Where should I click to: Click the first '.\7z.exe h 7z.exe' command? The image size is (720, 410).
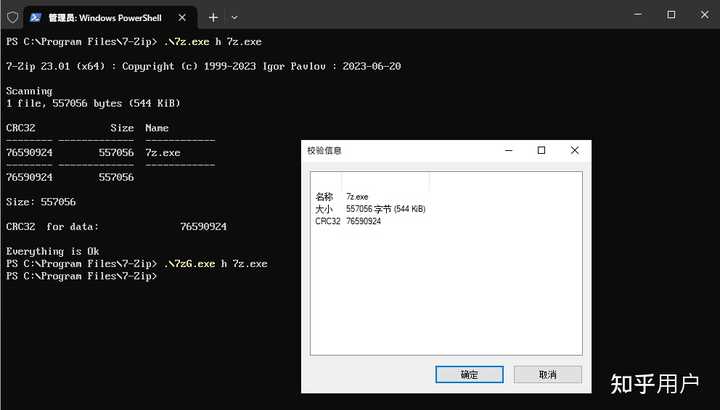tap(213, 42)
